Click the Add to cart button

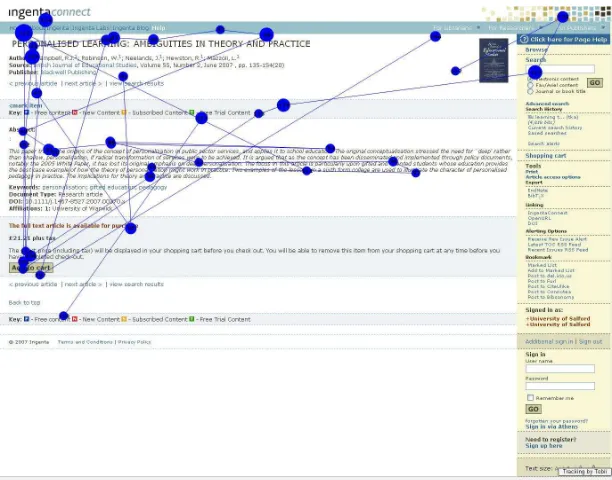[x=31, y=268]
